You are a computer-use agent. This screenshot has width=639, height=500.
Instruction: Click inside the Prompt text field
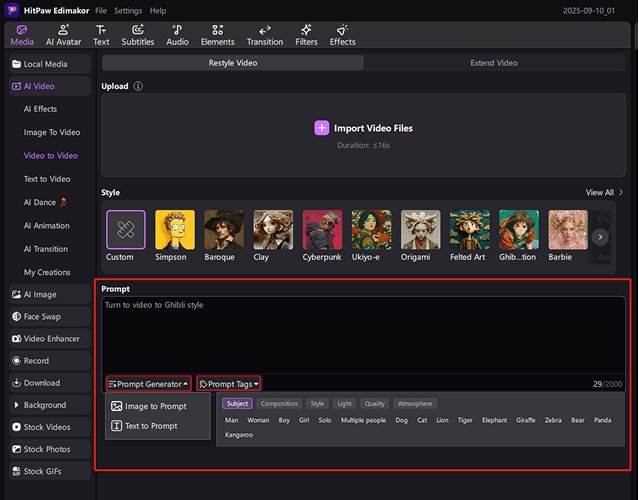pyautogui.click(x=363, y=335)
